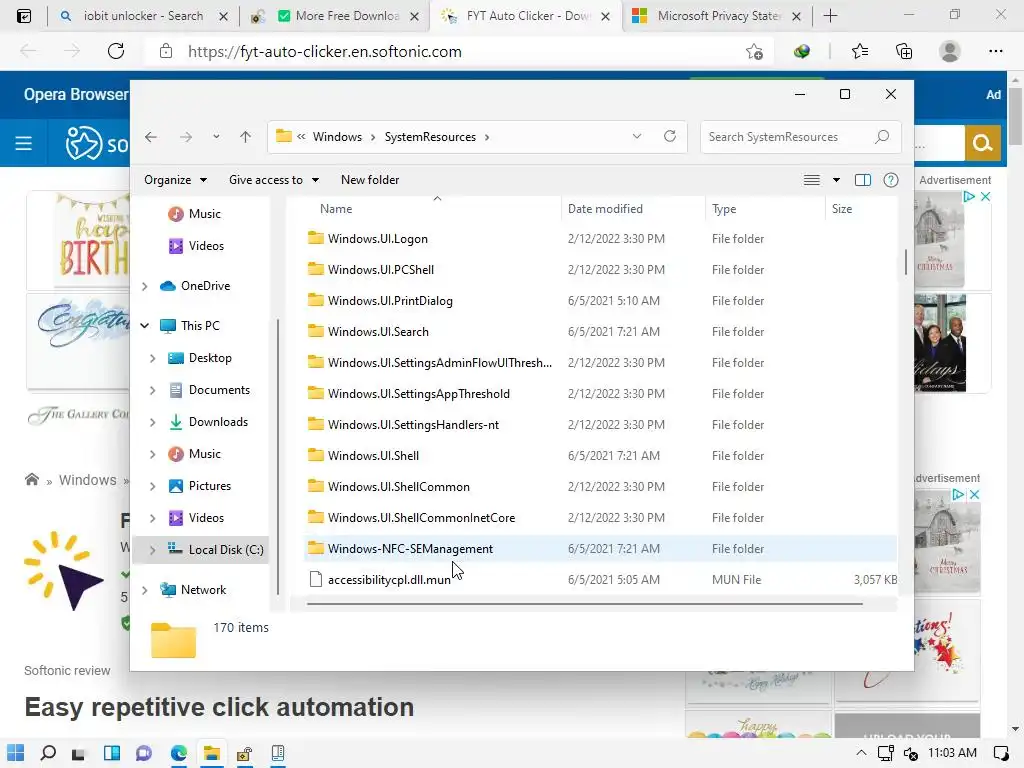Open Windows Start menu
The height and width of the screenshot is (768, 1024).
coord(16,753)
